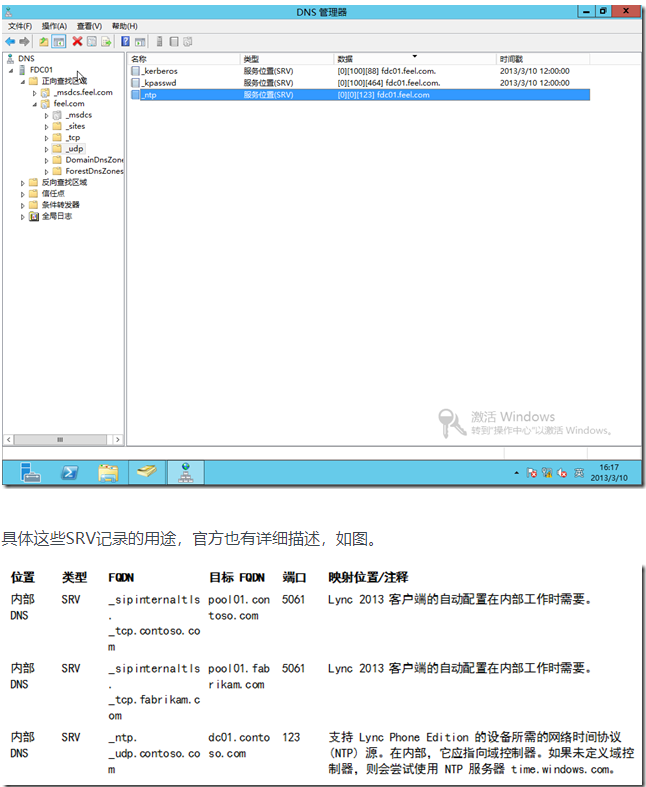Click the _kerberos record icon

[x=135, y=71]
